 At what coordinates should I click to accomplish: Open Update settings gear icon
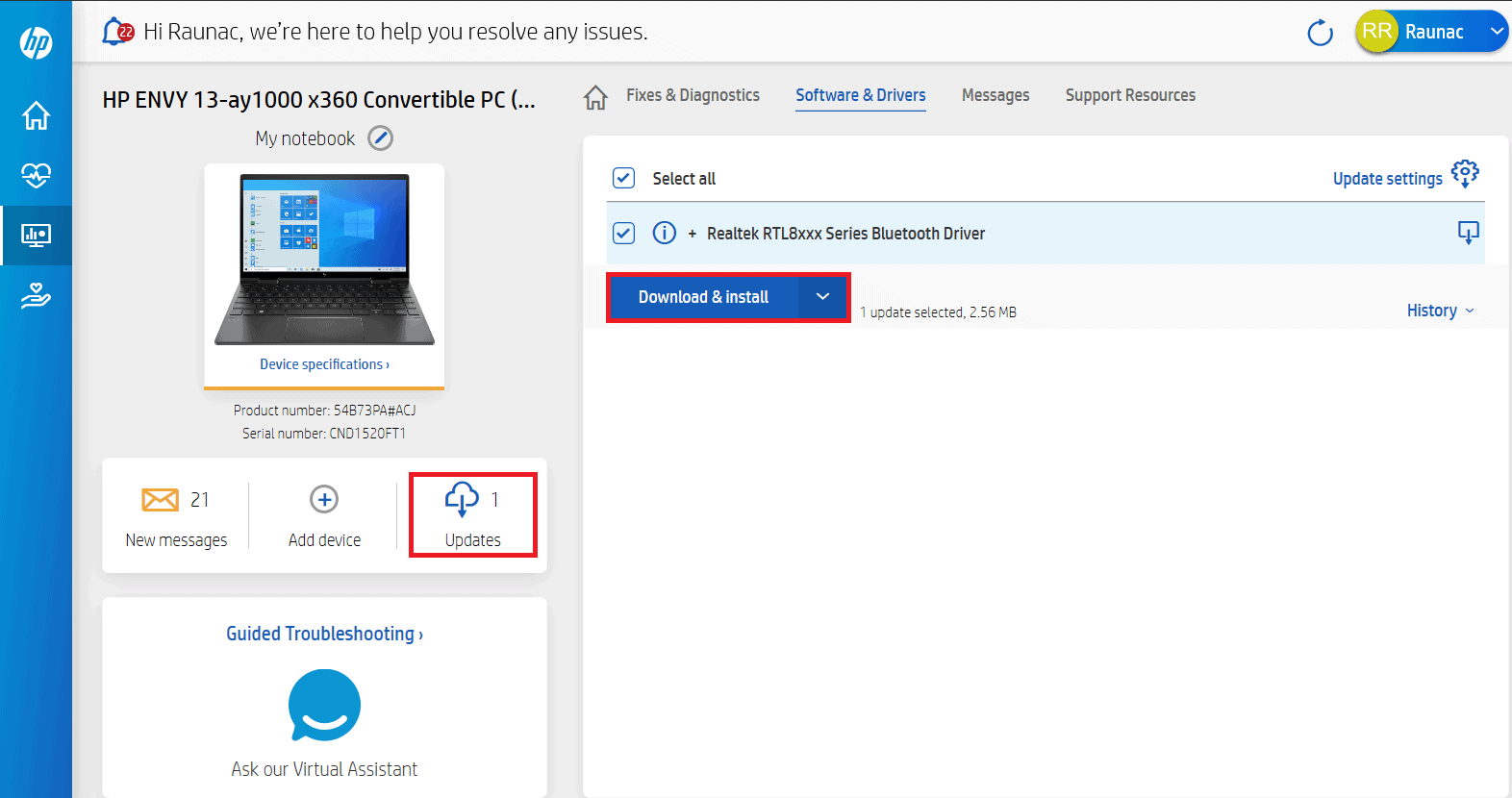tap(1465, 174)
